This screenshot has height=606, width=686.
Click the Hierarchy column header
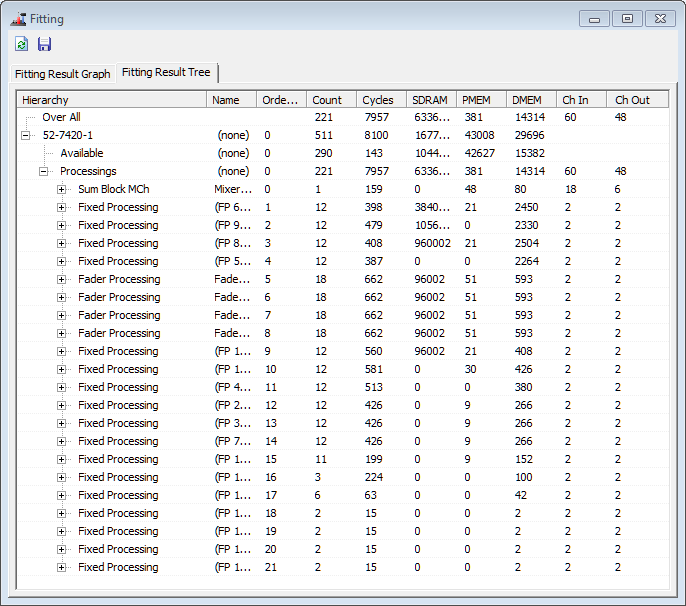[112, 100]
